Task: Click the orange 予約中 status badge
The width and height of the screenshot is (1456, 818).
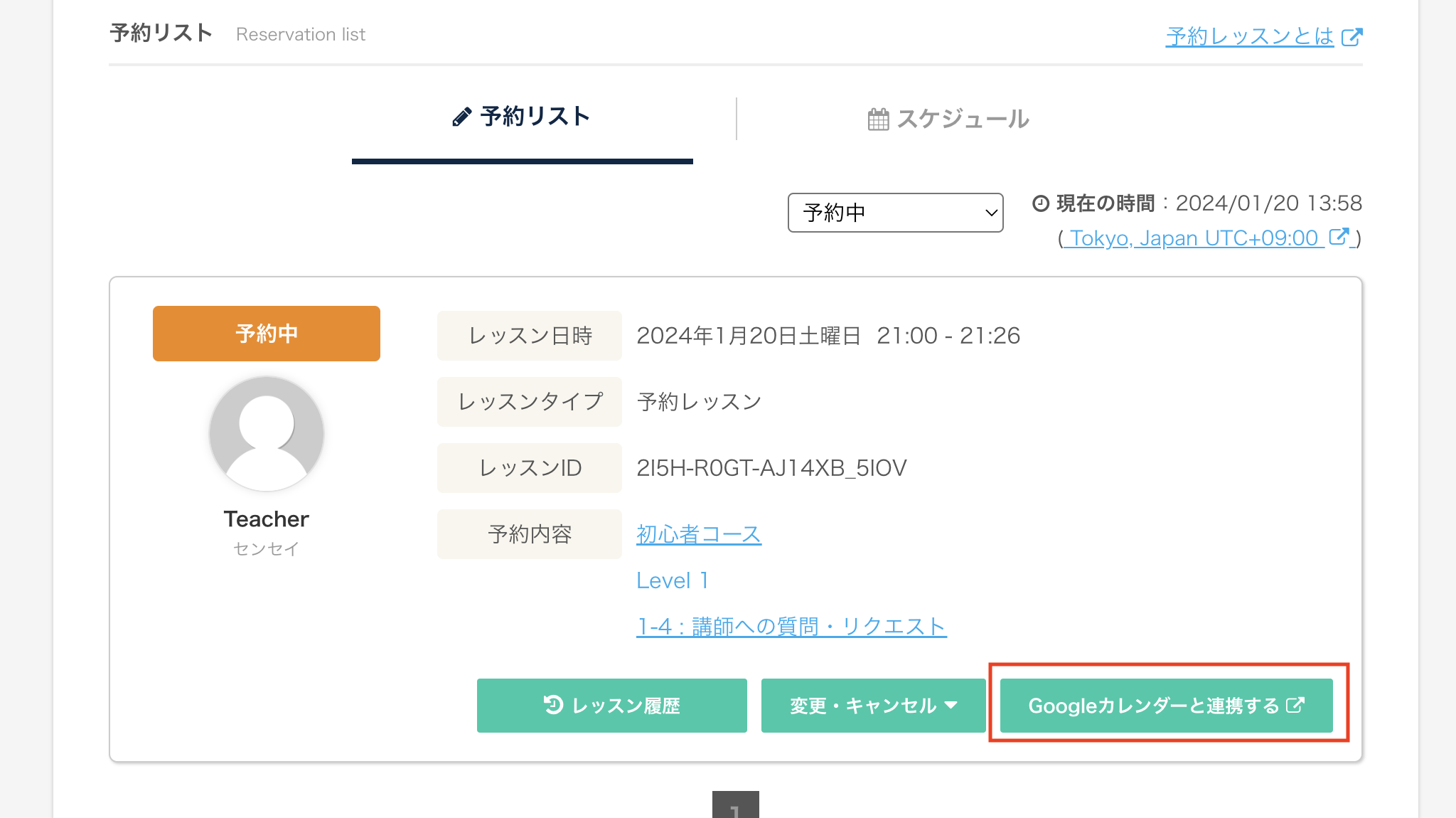Action: point(267,334)
